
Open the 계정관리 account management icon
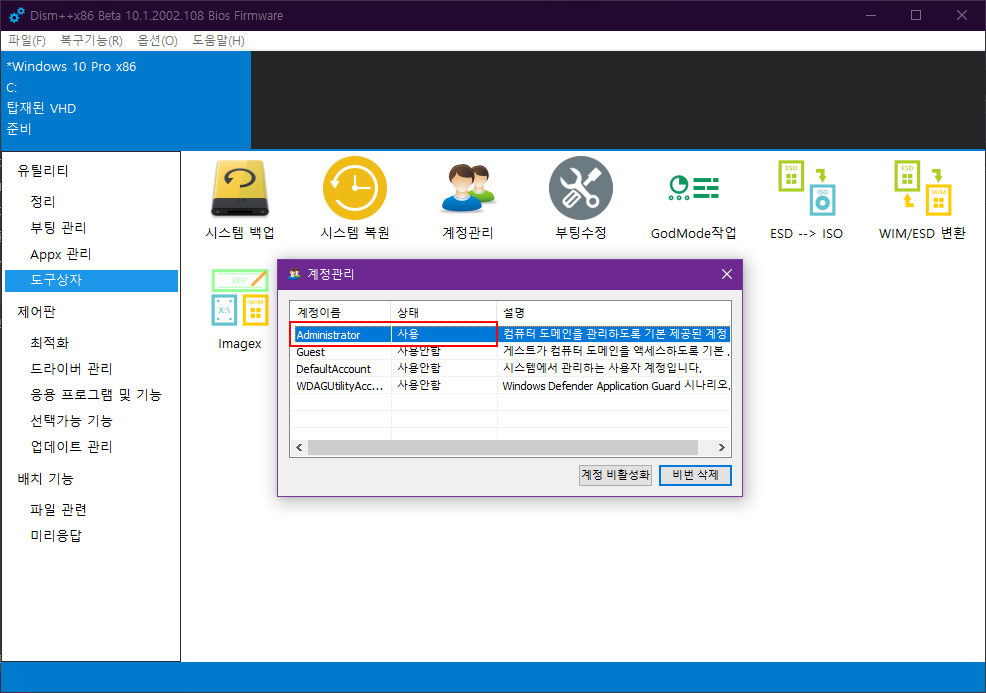[468, 188]
